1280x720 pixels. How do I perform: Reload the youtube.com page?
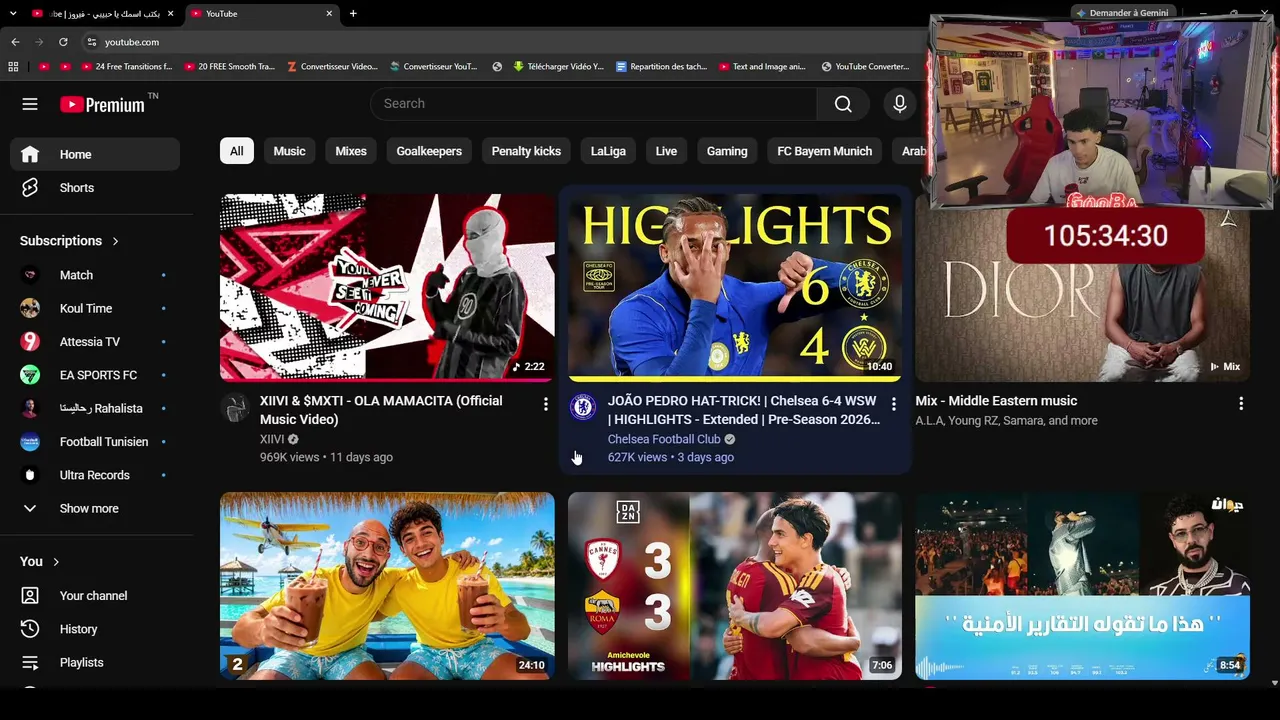click(63, 42)
